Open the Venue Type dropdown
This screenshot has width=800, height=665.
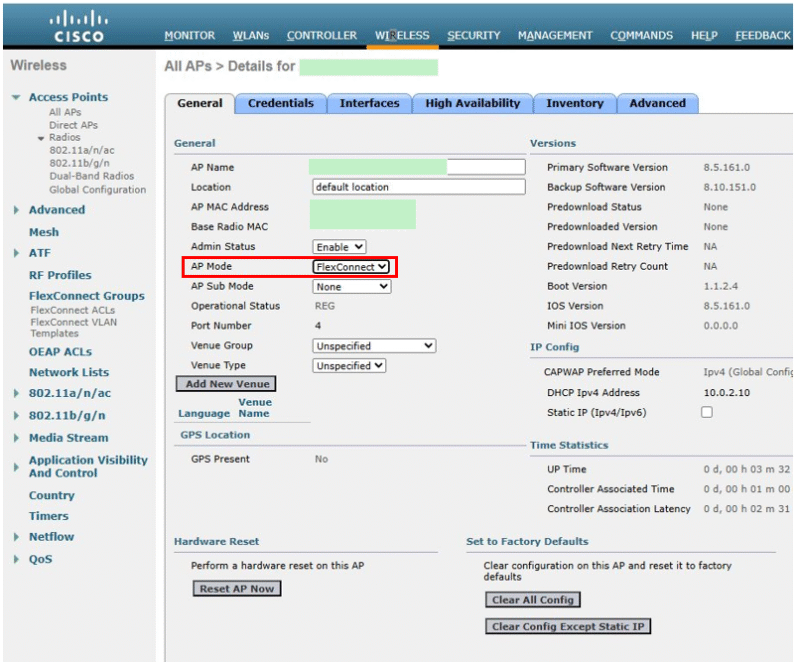(x=349, y=366)
